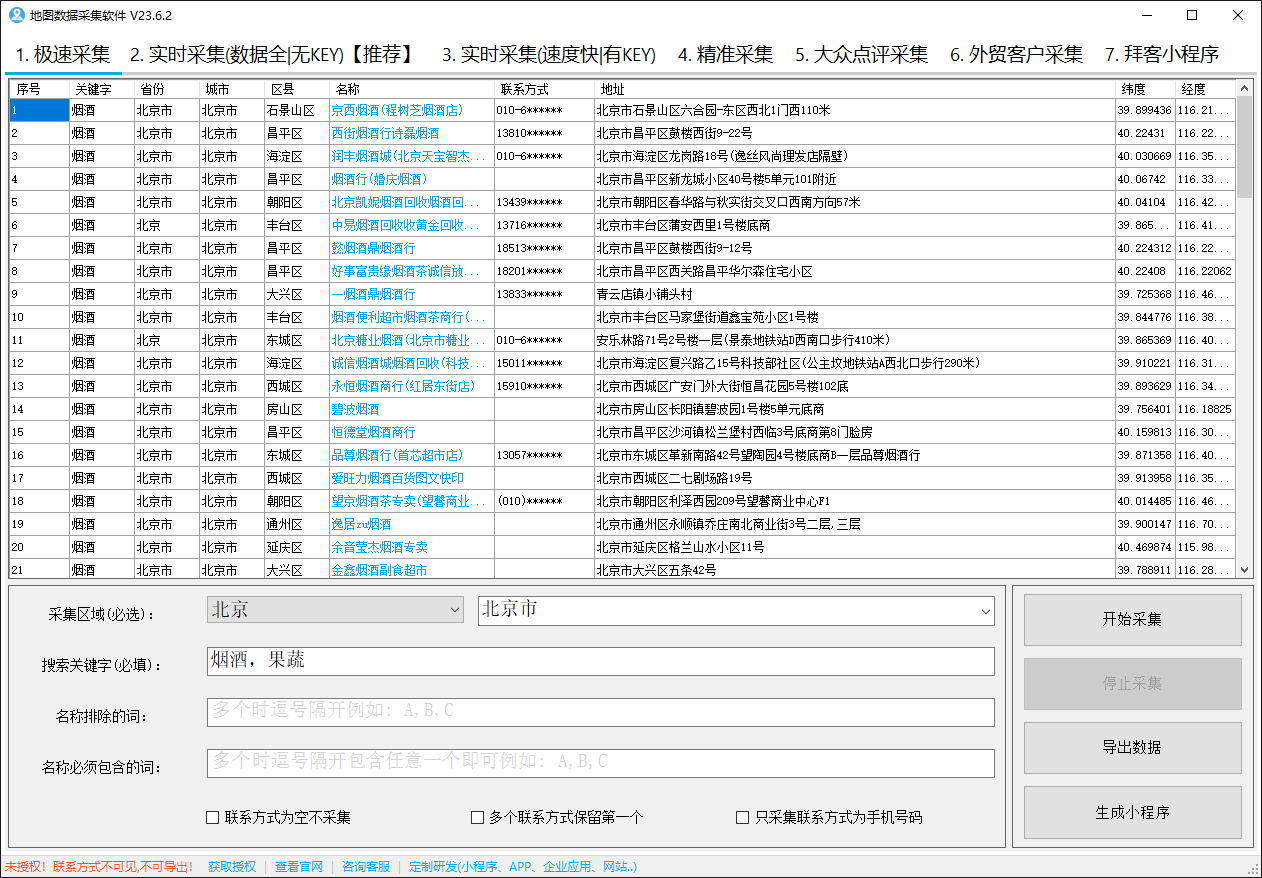Click the 开始采集 button
This screenshot has width=1262, height=878.
[x=1132, y=619]
